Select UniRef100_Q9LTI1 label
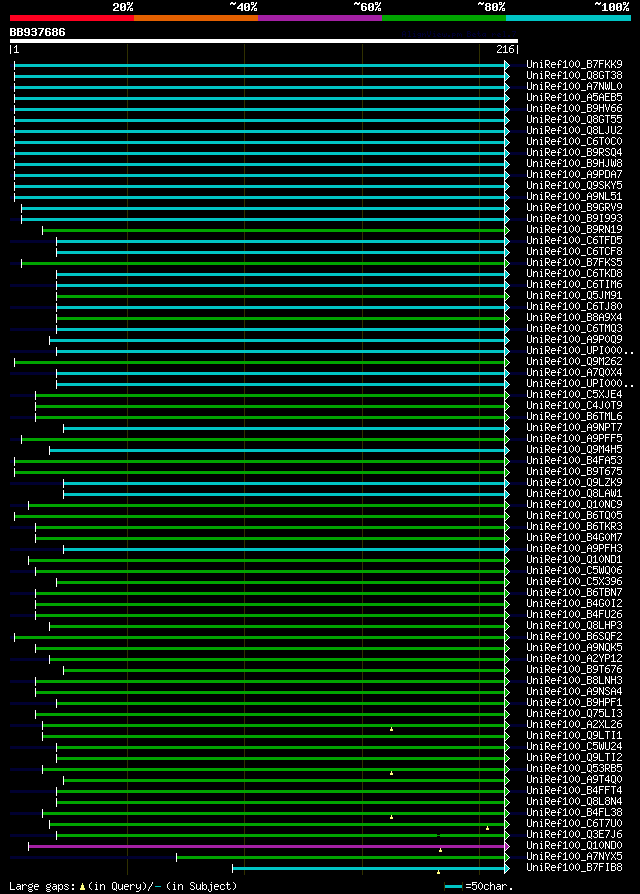This screenshot has height=894, width=640. [574, 735]
